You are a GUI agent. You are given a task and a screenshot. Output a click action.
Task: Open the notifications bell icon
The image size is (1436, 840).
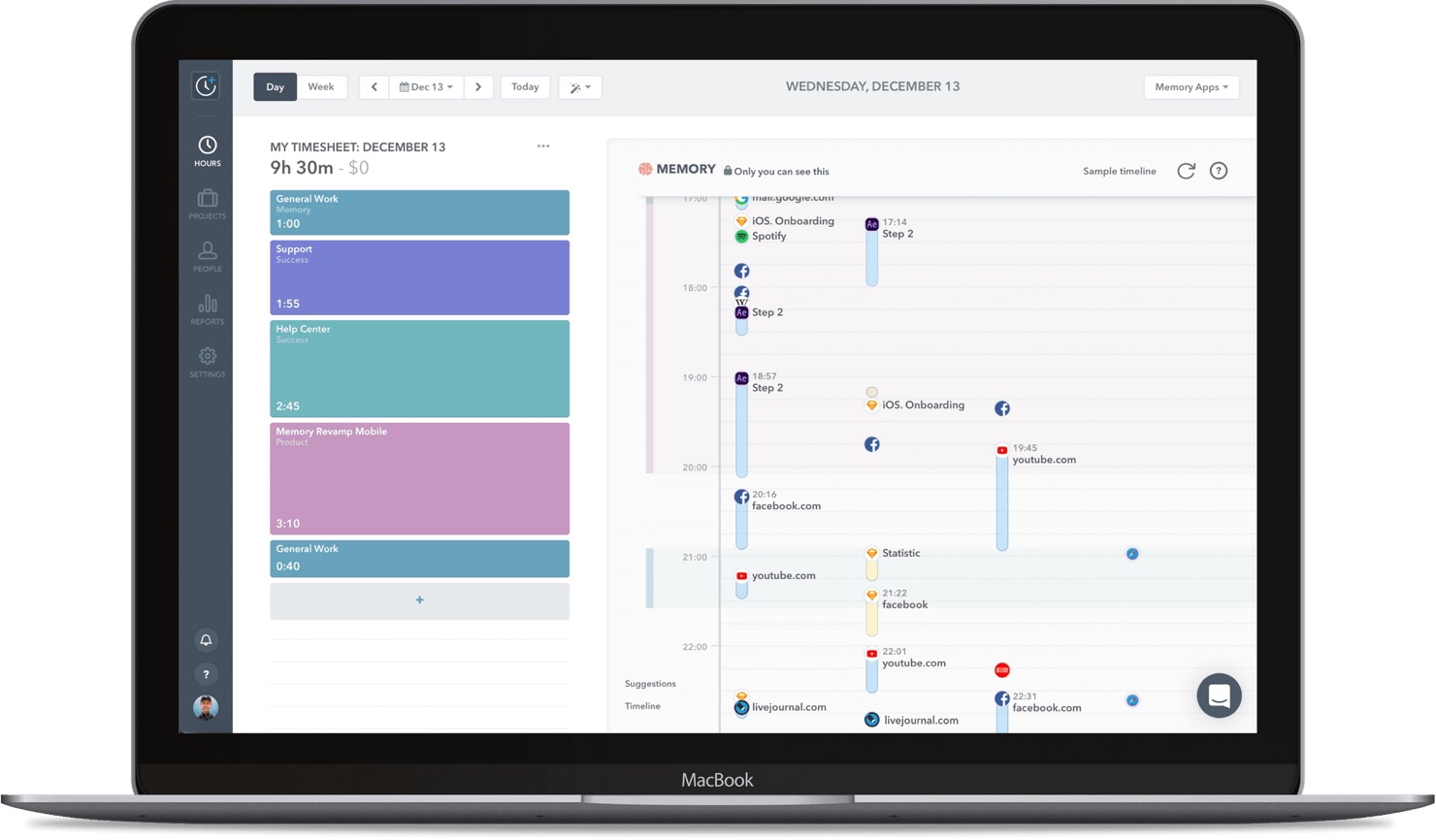207,639
